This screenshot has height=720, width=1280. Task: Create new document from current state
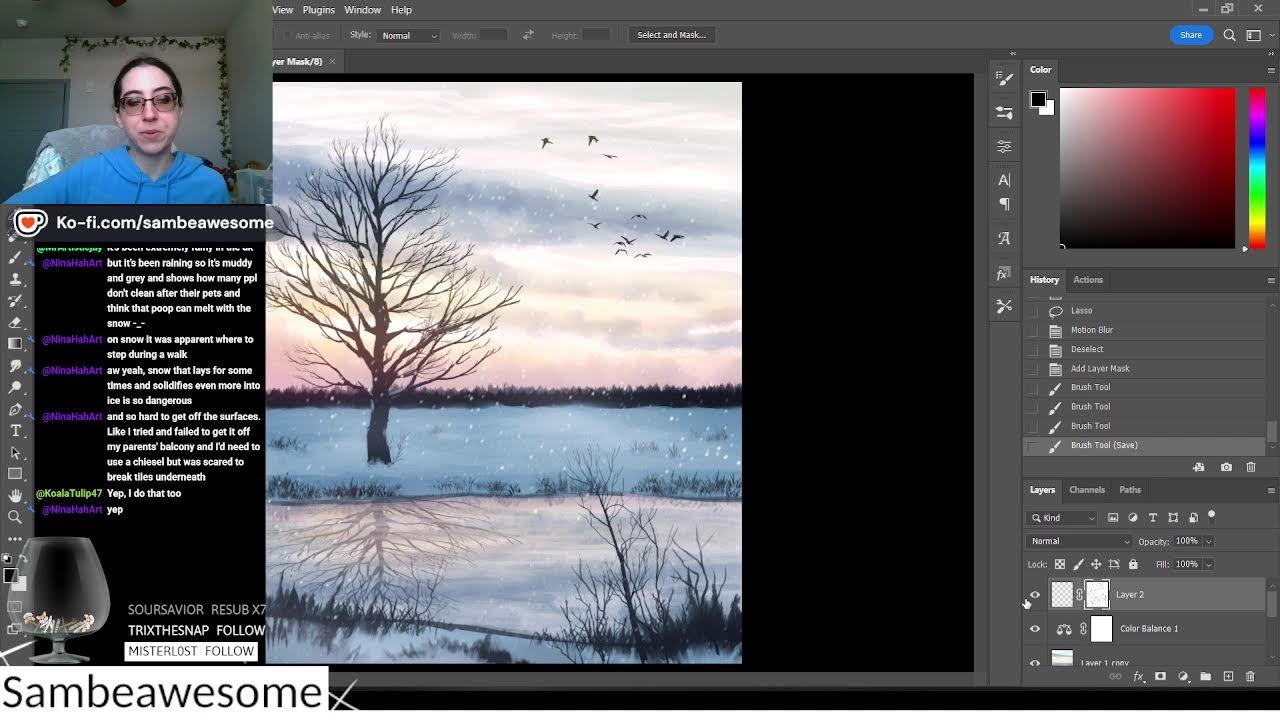(x=1198, y=467)
